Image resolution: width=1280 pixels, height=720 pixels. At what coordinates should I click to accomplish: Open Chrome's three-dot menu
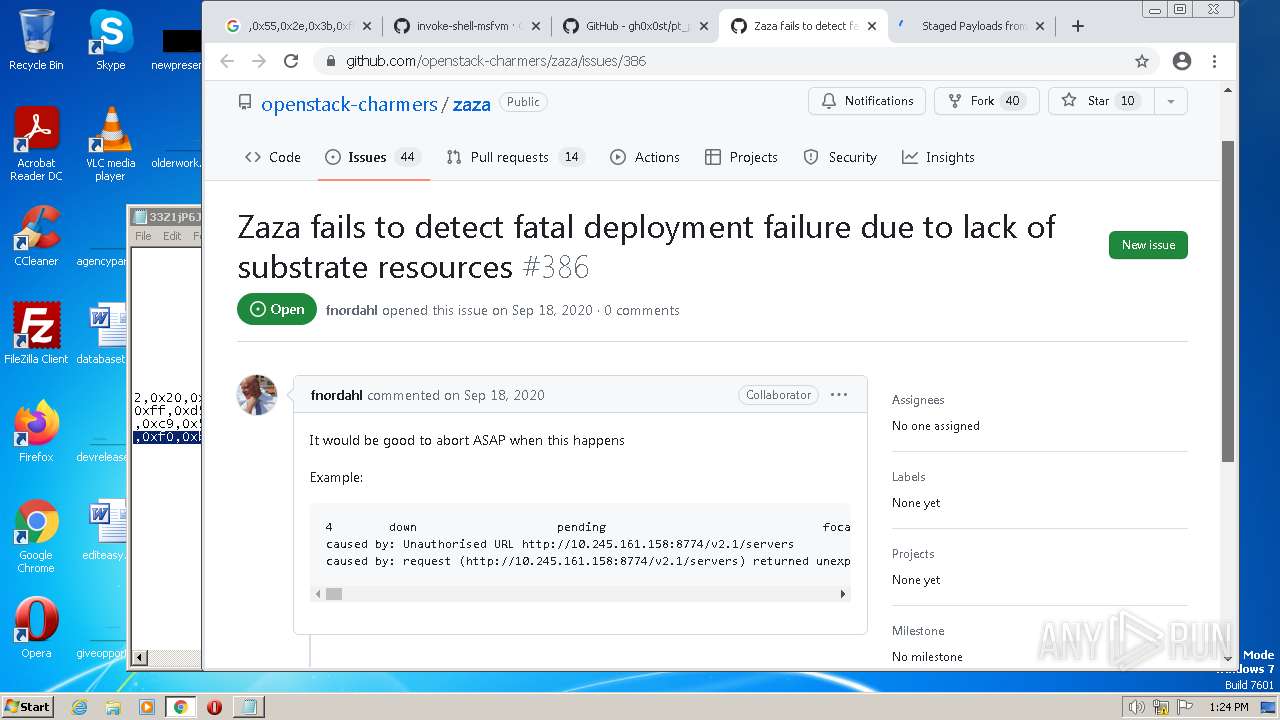tap(1214, 61)
